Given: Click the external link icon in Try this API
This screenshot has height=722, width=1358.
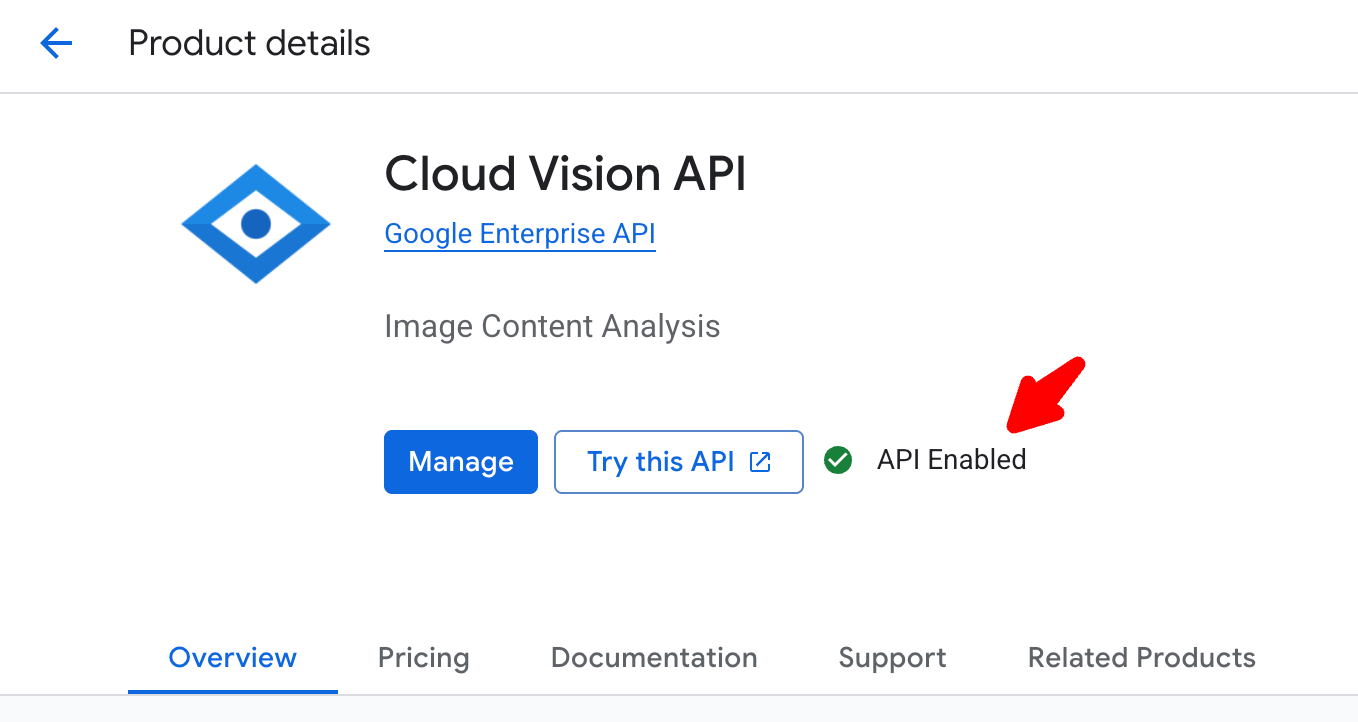Looking at the screenshot, I should [761, 462].
